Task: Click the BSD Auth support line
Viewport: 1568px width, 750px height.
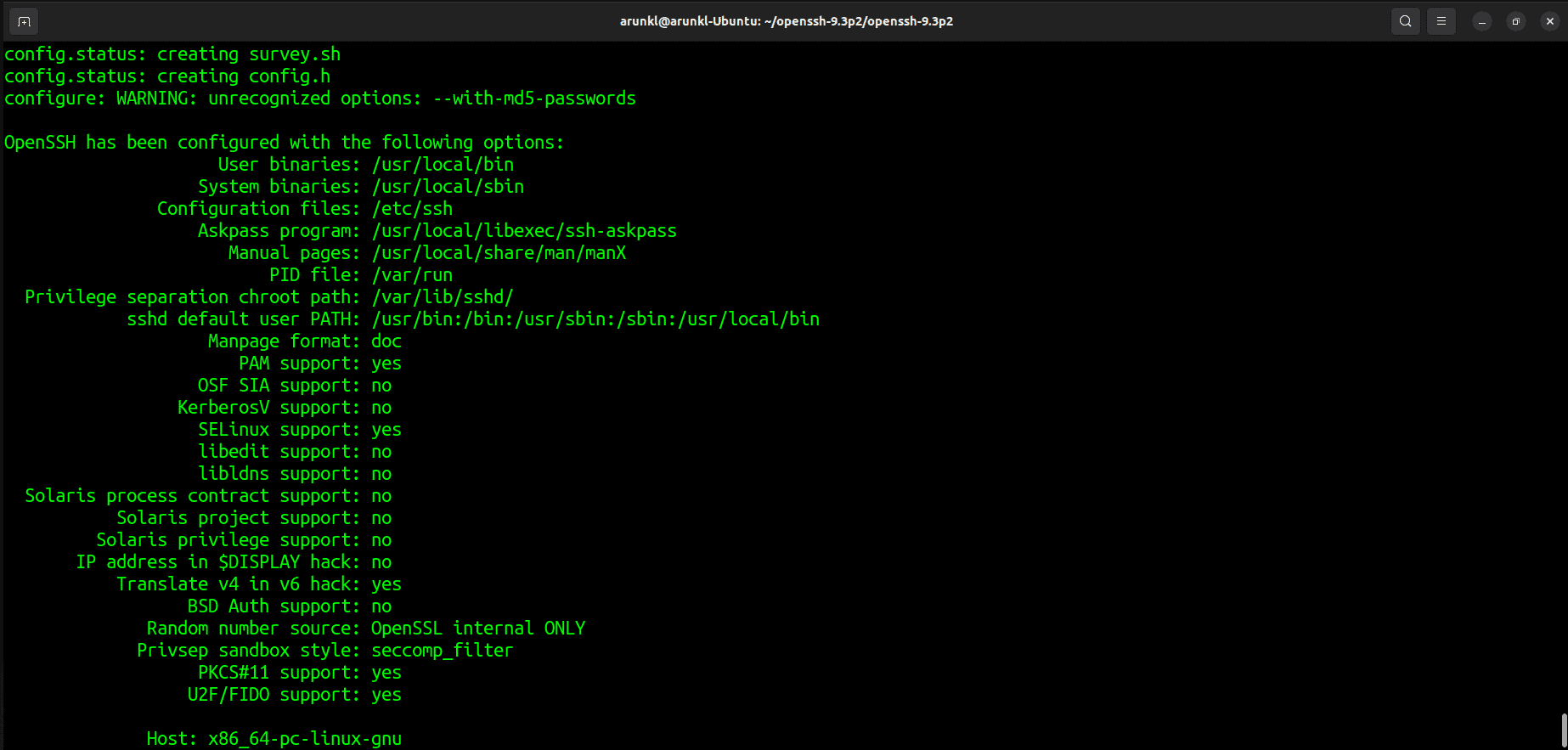Action: (290, 606)
